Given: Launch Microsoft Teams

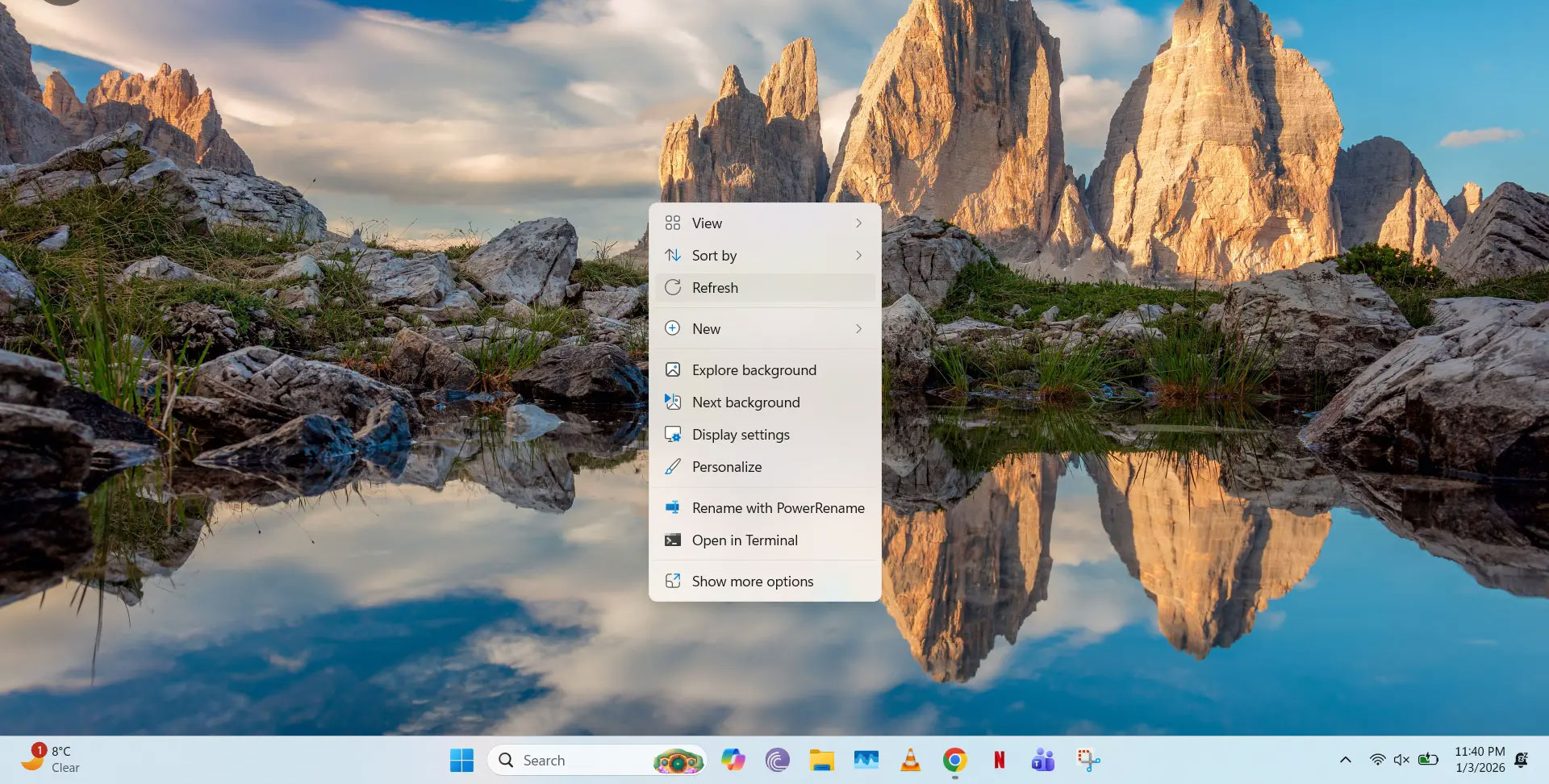Looking at the screenshot, I should 1042,760.
